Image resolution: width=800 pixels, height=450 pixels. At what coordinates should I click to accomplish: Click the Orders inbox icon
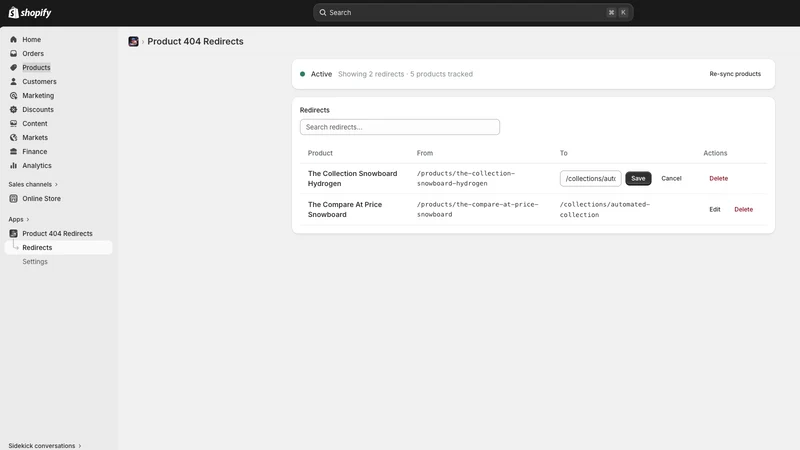pyautogui.click(x=13, y=53)
